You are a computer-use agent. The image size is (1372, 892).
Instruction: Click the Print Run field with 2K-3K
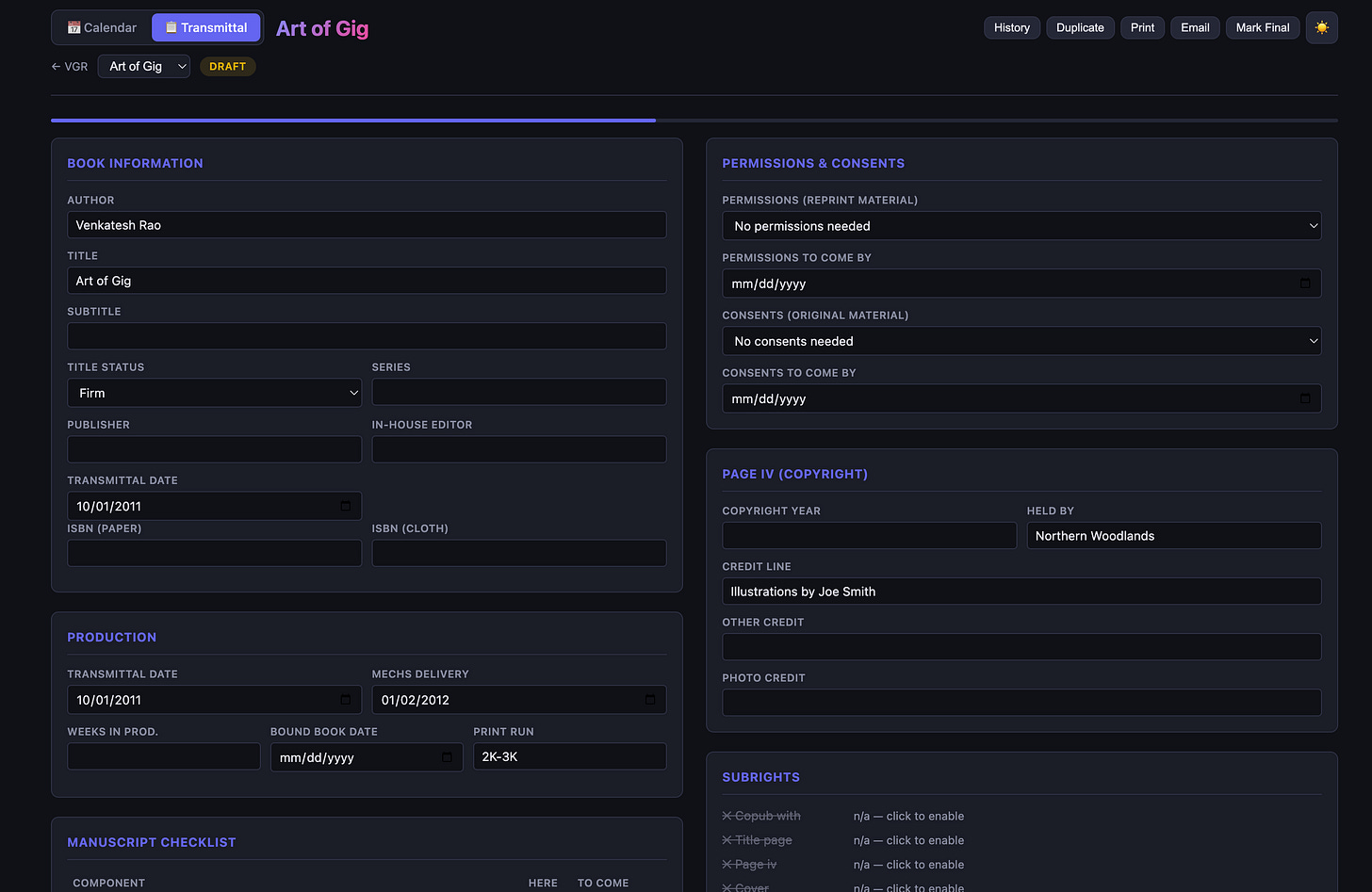point(570,756)
